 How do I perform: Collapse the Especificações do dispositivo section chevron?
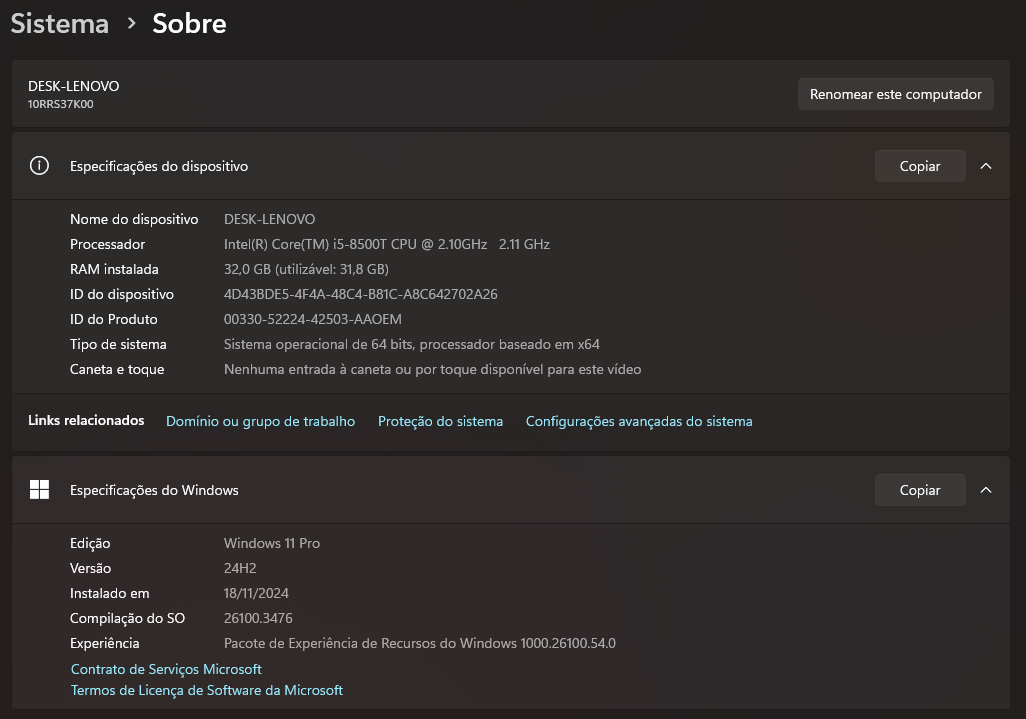click(986, 166)
